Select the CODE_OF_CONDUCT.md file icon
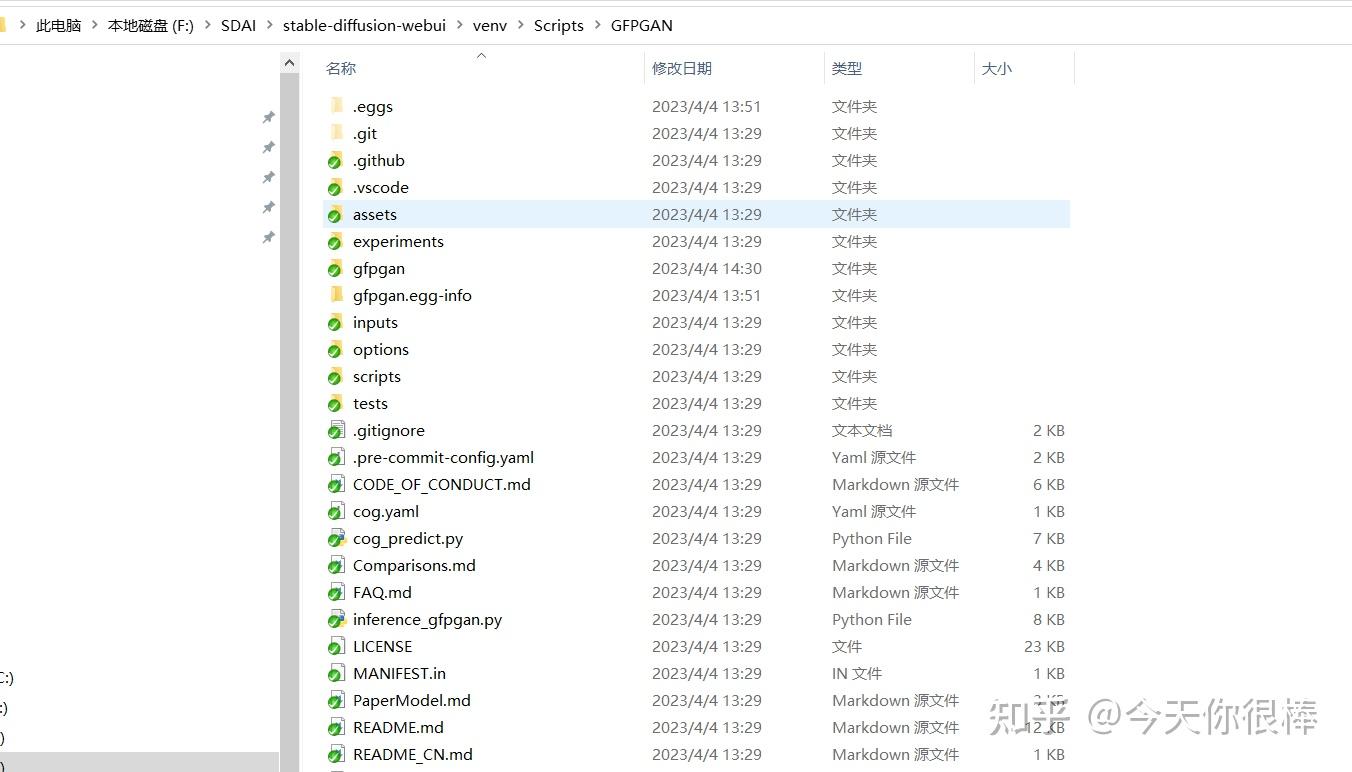1352x772 pixels. [x=336, y=484]
